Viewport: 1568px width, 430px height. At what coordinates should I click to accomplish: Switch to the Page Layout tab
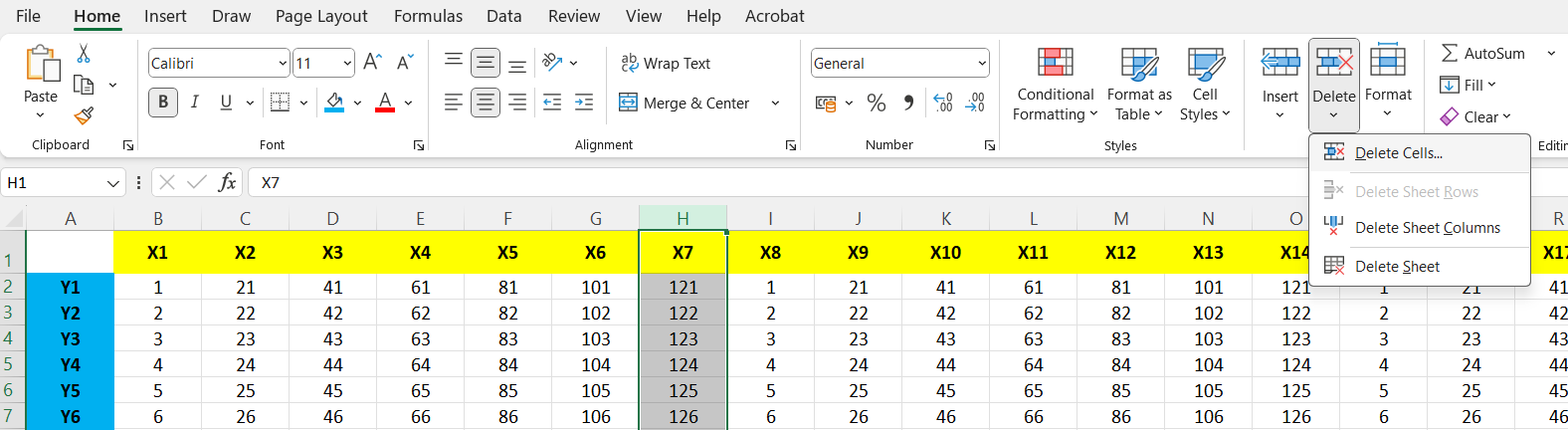(321, 16)
